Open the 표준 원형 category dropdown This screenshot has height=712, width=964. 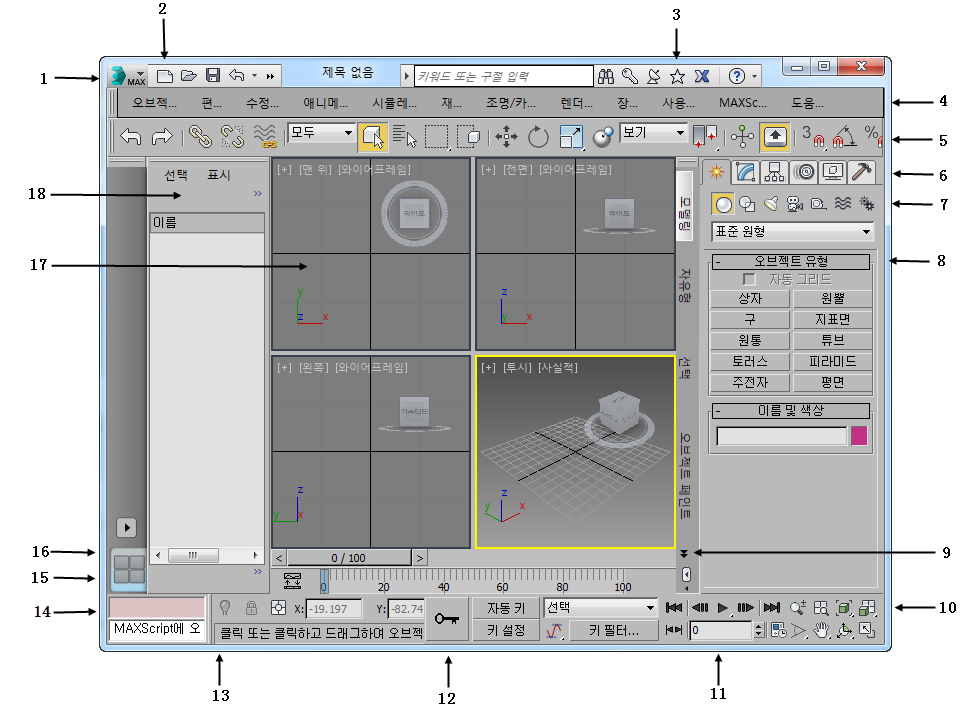tap(792, 231)
